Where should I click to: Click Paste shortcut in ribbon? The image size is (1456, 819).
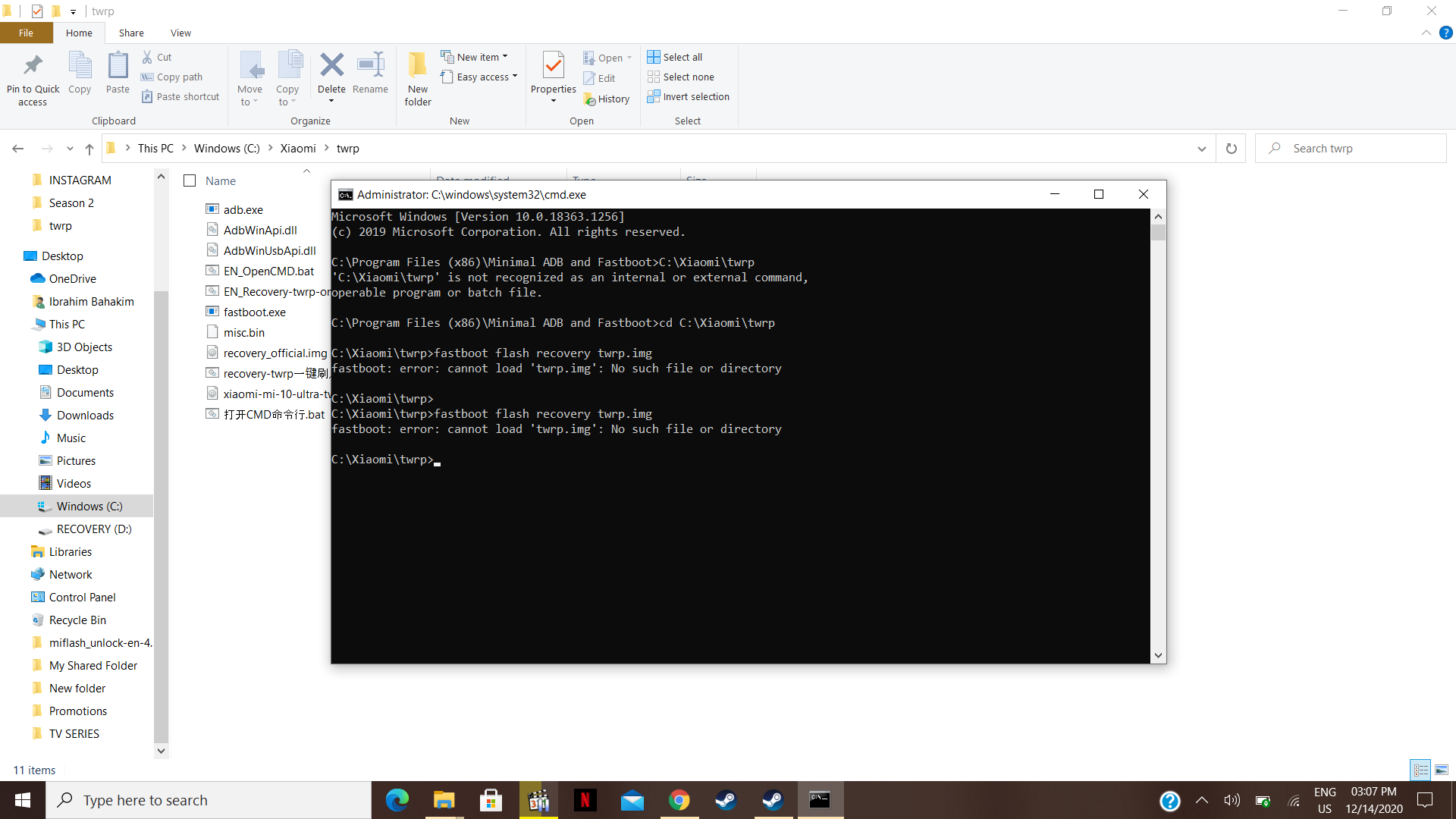tap(180, 96)
